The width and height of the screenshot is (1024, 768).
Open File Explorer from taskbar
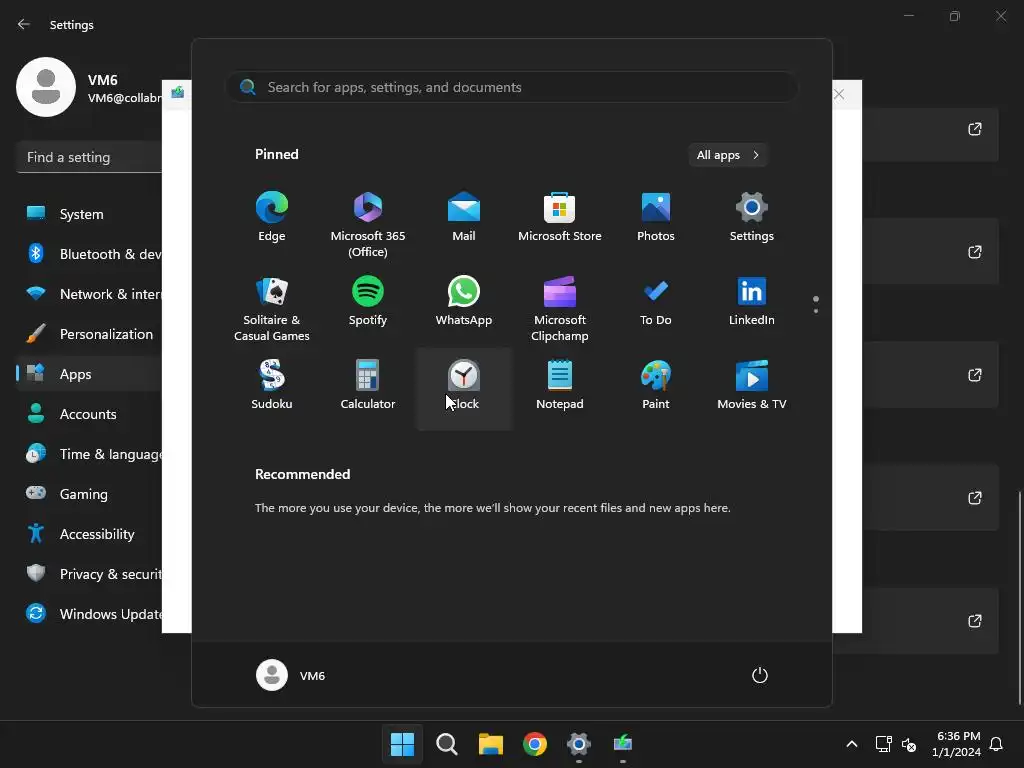coord(490,744)
